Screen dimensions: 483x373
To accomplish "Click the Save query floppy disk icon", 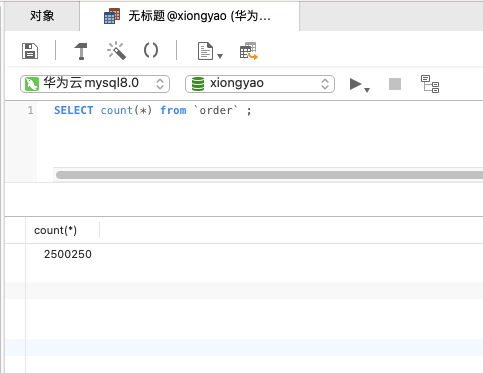I will coord(30,51).
